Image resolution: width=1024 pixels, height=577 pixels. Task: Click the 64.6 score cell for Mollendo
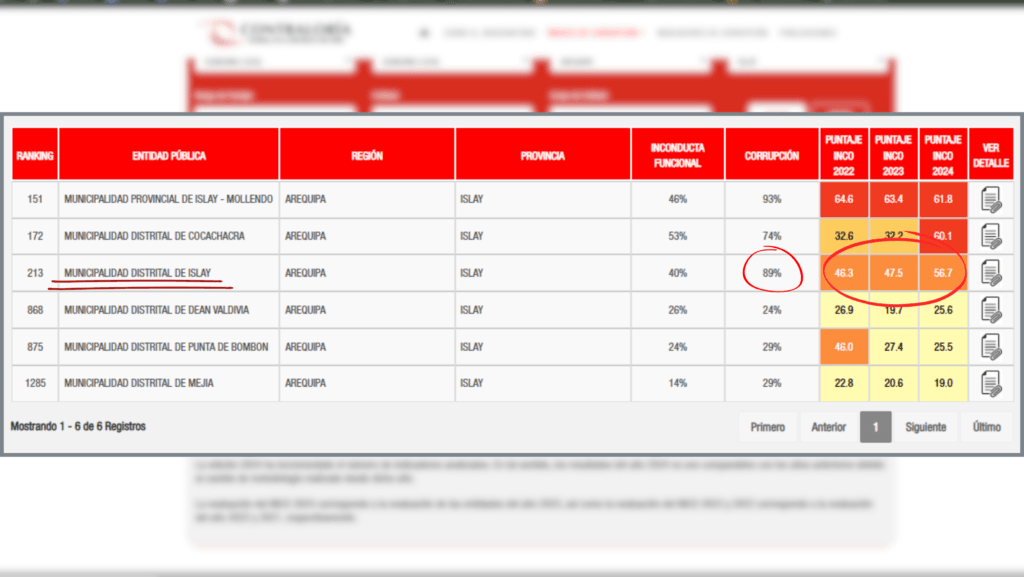[843, 200]
